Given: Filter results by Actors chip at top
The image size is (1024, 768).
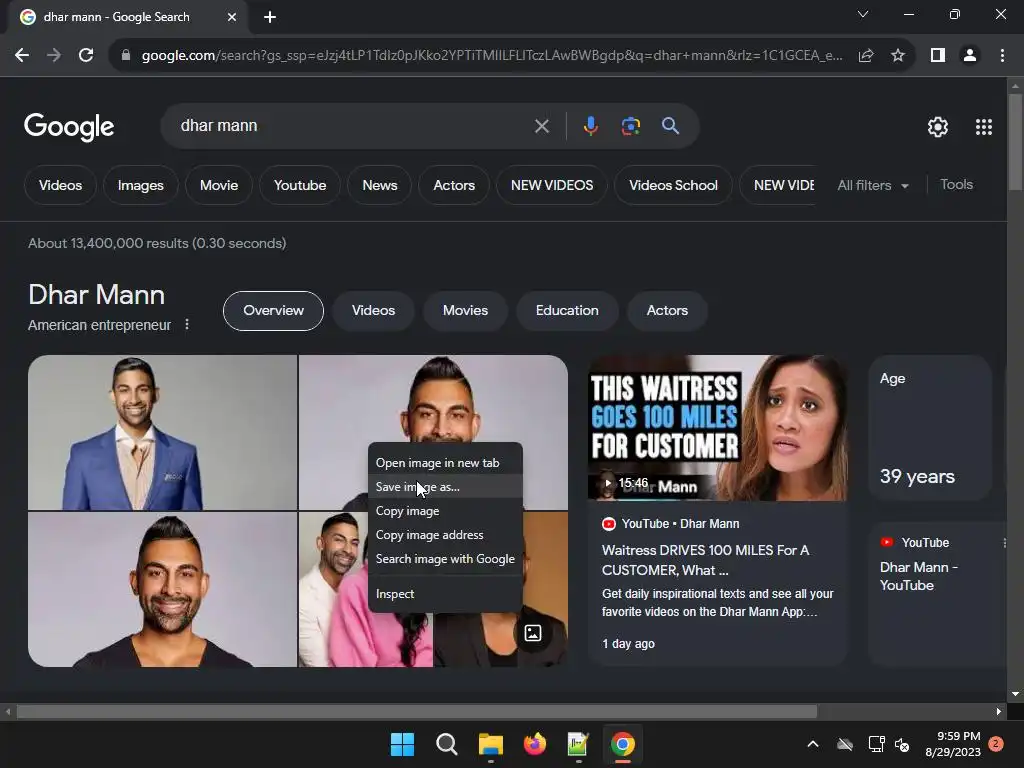Looking at the screenshot, I should click(x=454, y=185).
